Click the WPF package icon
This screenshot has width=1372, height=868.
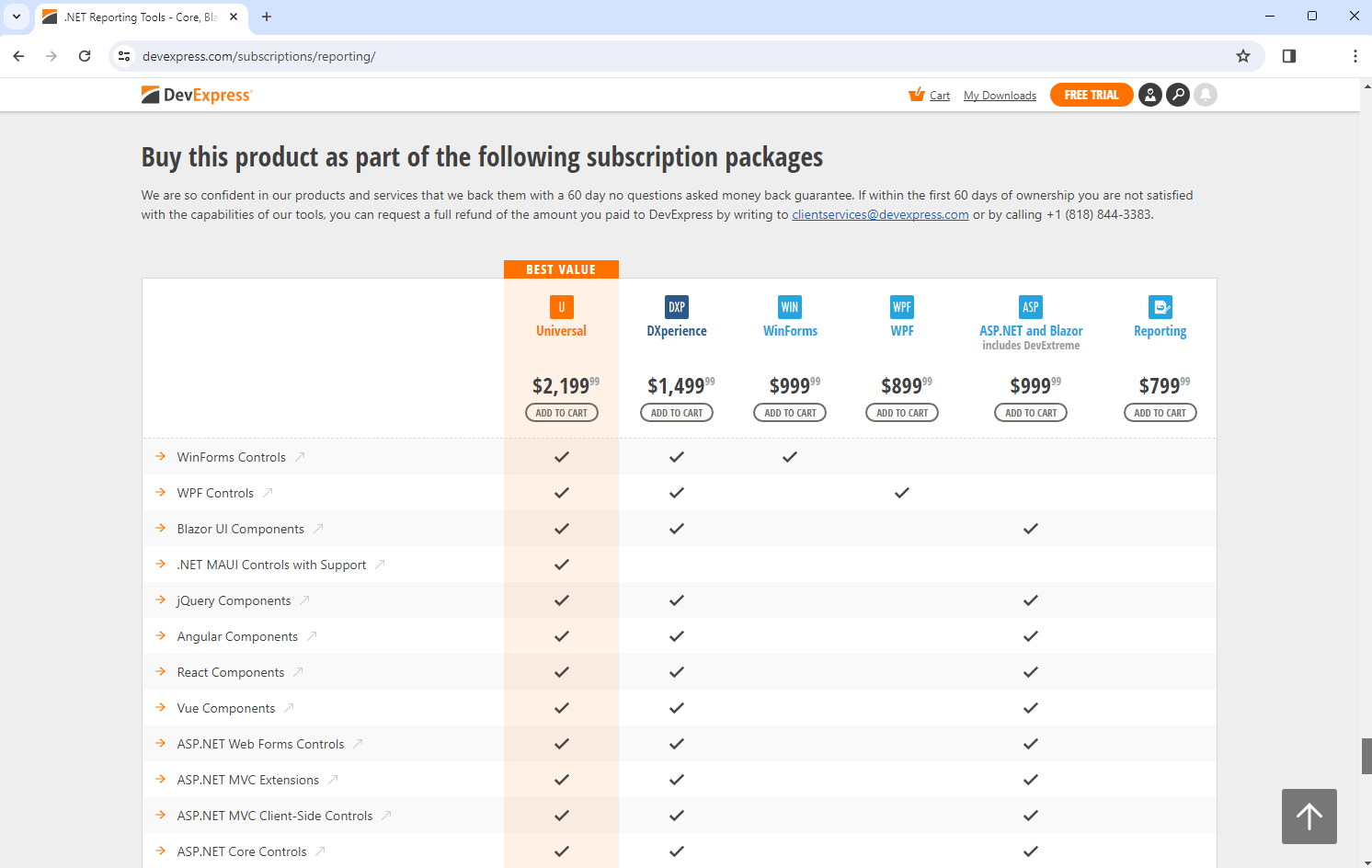901,306
